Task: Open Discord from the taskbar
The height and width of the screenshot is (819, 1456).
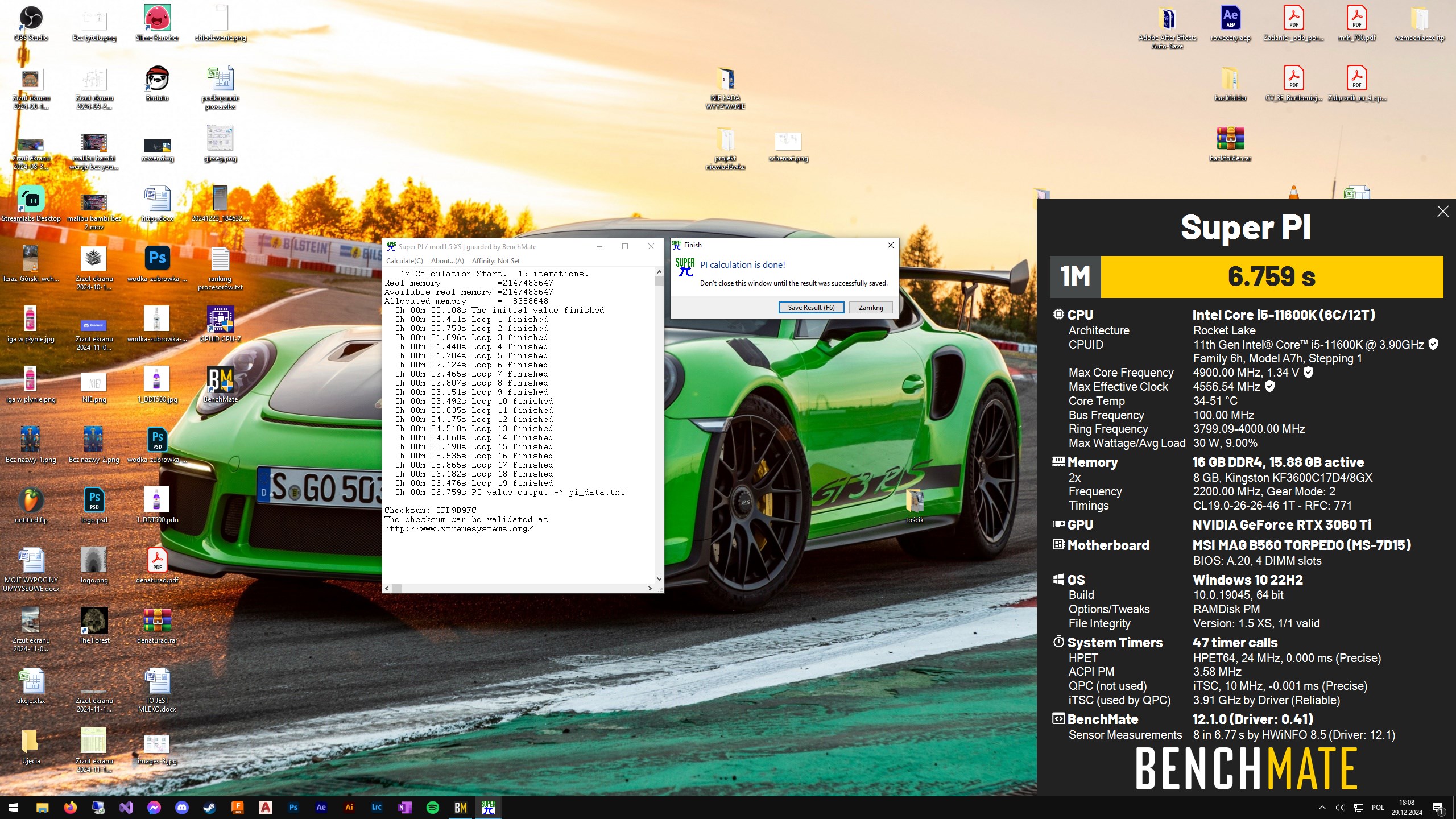Action: 181,807
